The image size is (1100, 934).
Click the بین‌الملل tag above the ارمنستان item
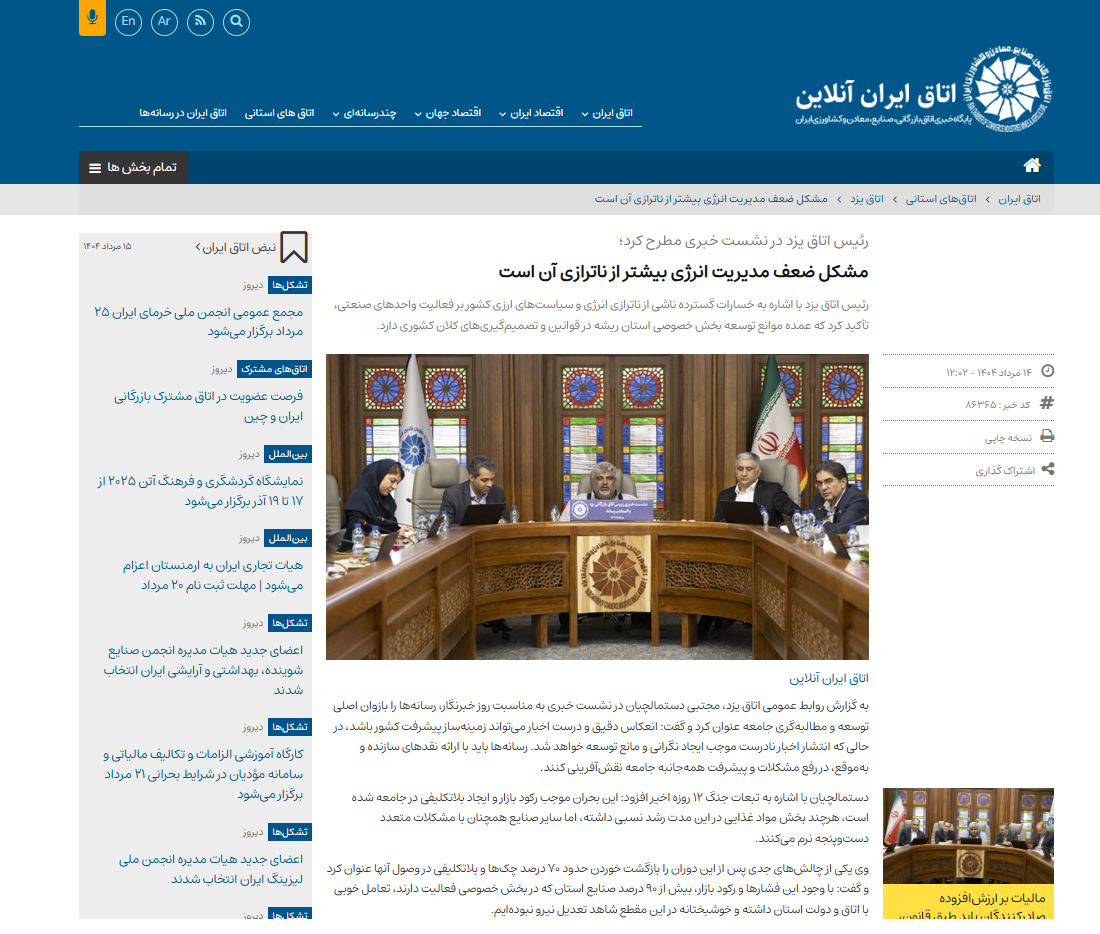[x=288, y=538]
